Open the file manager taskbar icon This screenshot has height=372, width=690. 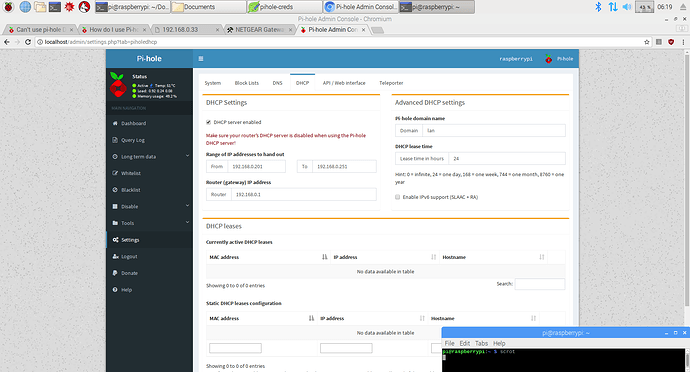40,7
